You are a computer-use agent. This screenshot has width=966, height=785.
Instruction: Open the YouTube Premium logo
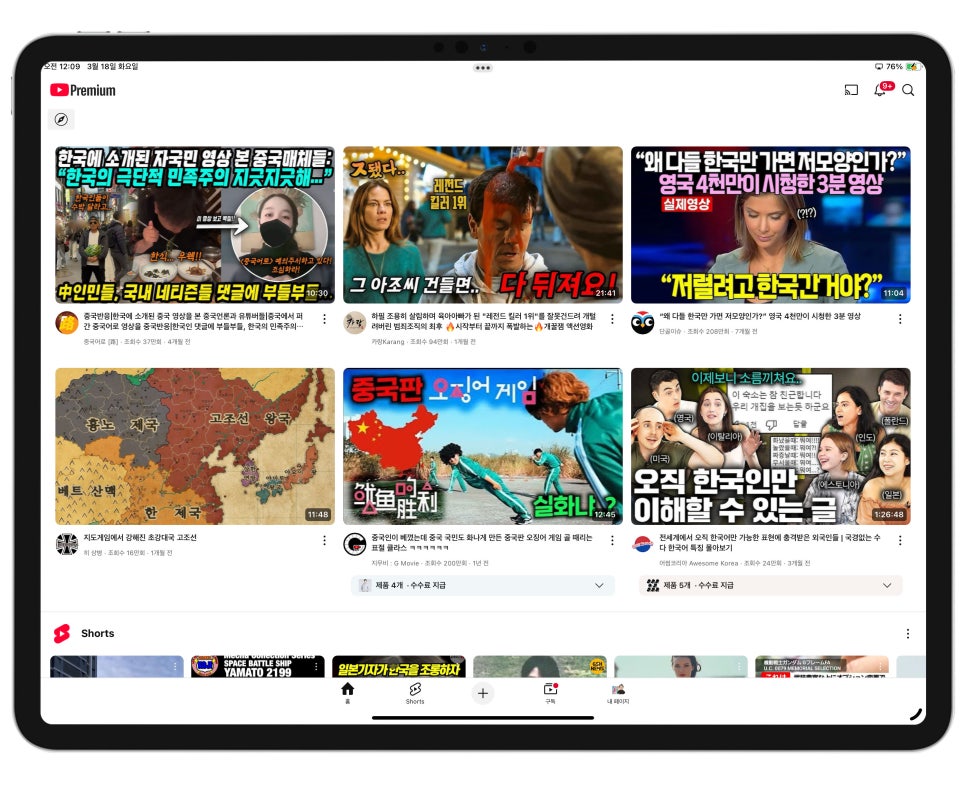[x=83, y=91]
